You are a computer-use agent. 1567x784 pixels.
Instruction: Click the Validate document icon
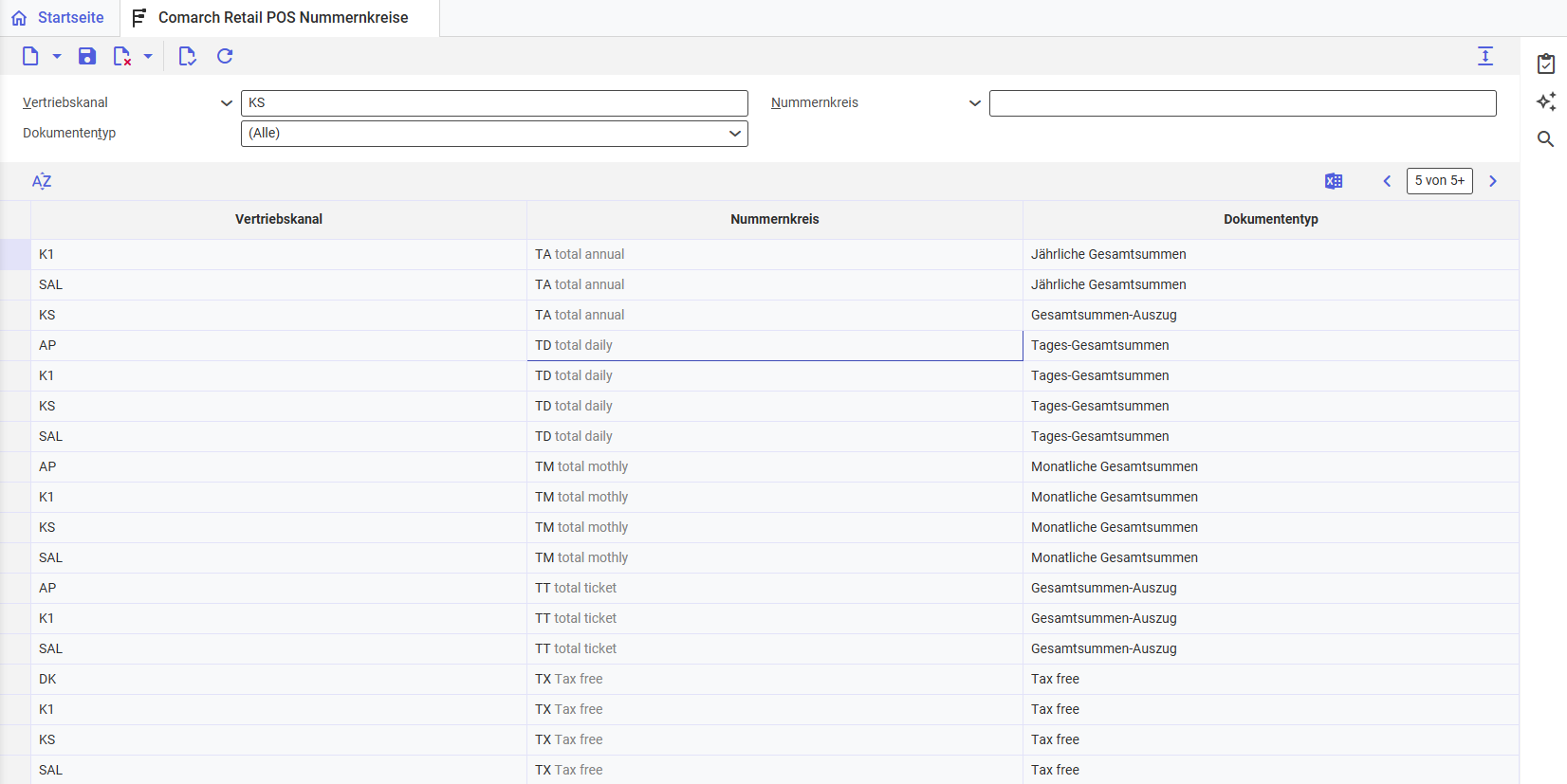point(187,57)
